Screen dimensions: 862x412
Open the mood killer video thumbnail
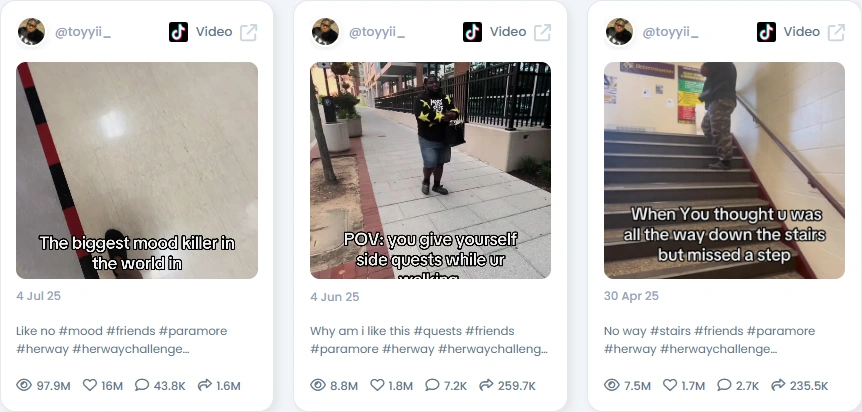coord(137,171)
